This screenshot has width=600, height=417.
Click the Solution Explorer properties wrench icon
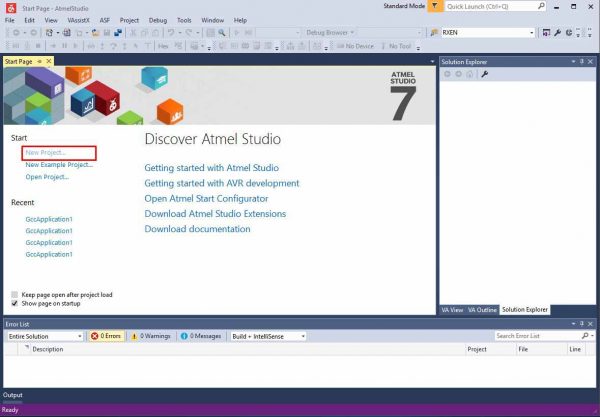point(484,74)
